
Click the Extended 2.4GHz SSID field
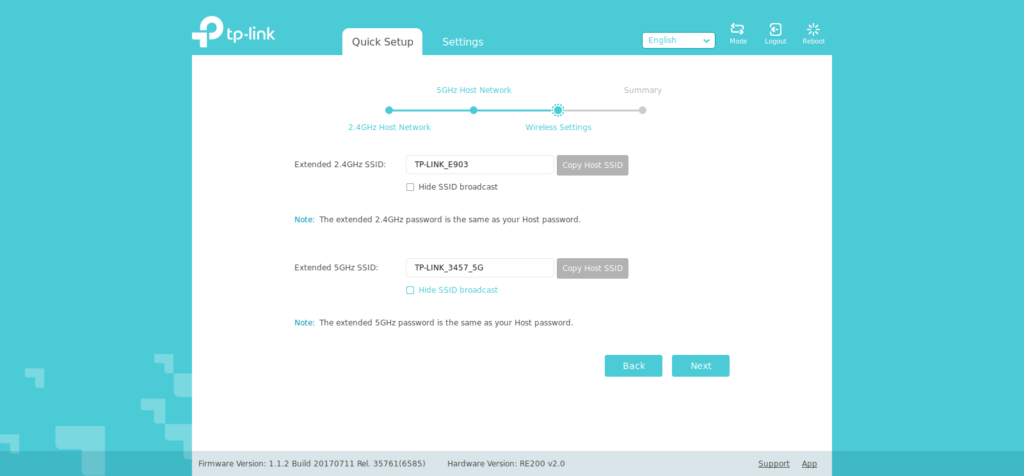(x=479, y=165)
